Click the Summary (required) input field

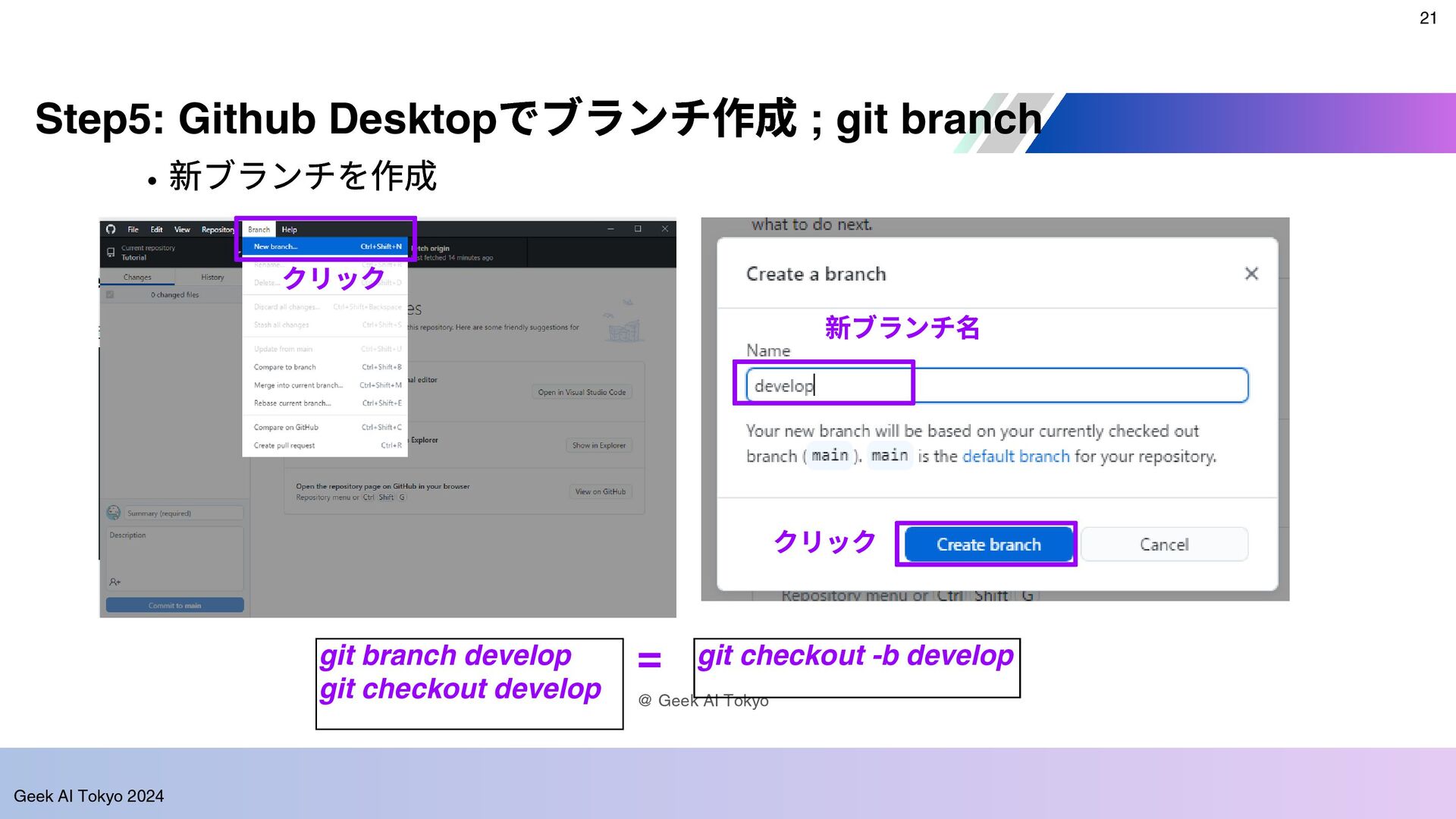tap(184, 513)
